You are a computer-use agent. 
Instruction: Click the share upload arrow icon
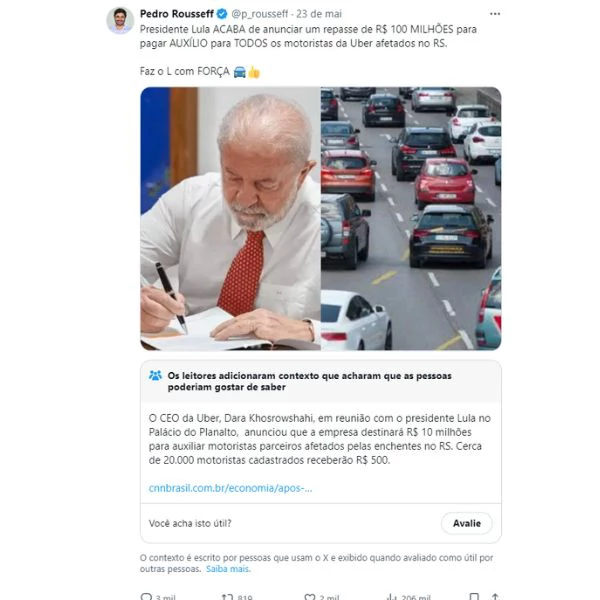click(495, 596)
